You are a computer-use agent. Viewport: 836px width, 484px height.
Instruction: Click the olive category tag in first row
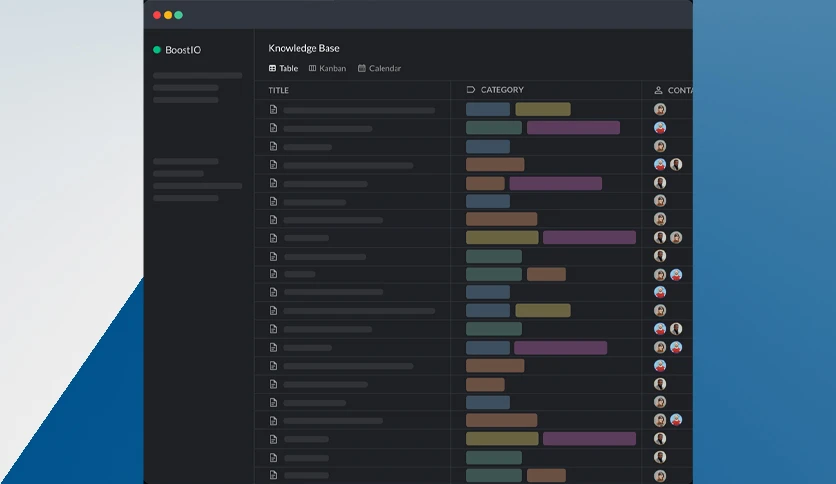[543, 109]
